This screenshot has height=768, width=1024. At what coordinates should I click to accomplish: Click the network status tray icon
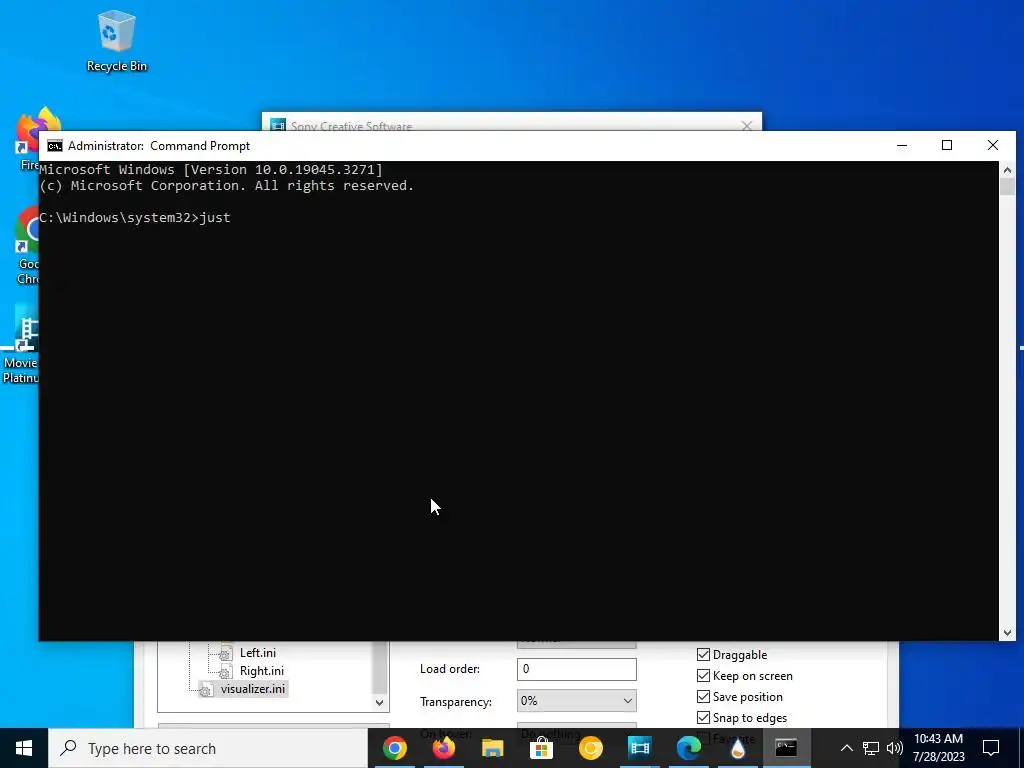tap(871, 748)
